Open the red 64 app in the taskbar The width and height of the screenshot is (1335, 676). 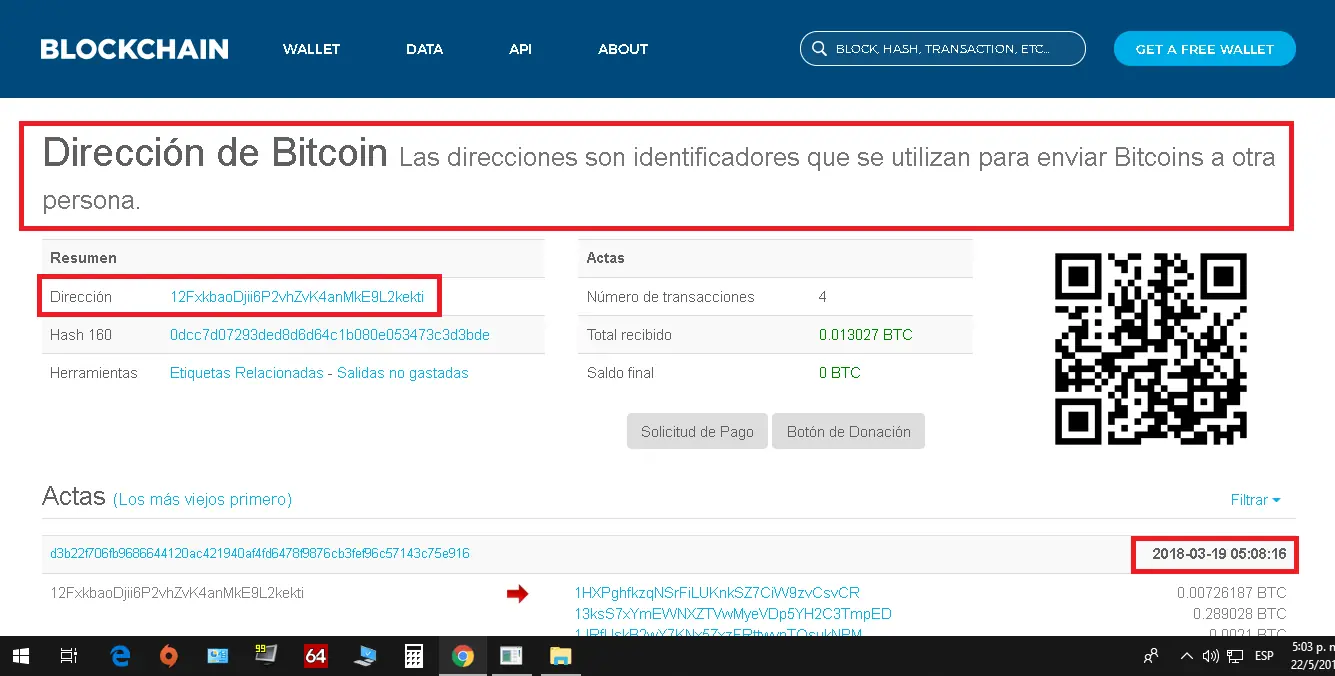click(316, 656)
